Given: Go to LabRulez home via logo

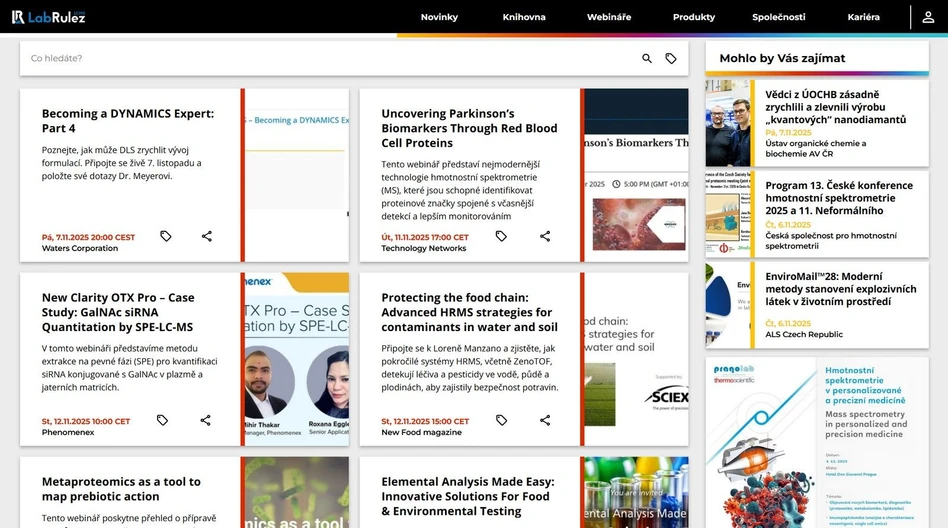Looking at the screenshot, I should click(x=48, y=17).
